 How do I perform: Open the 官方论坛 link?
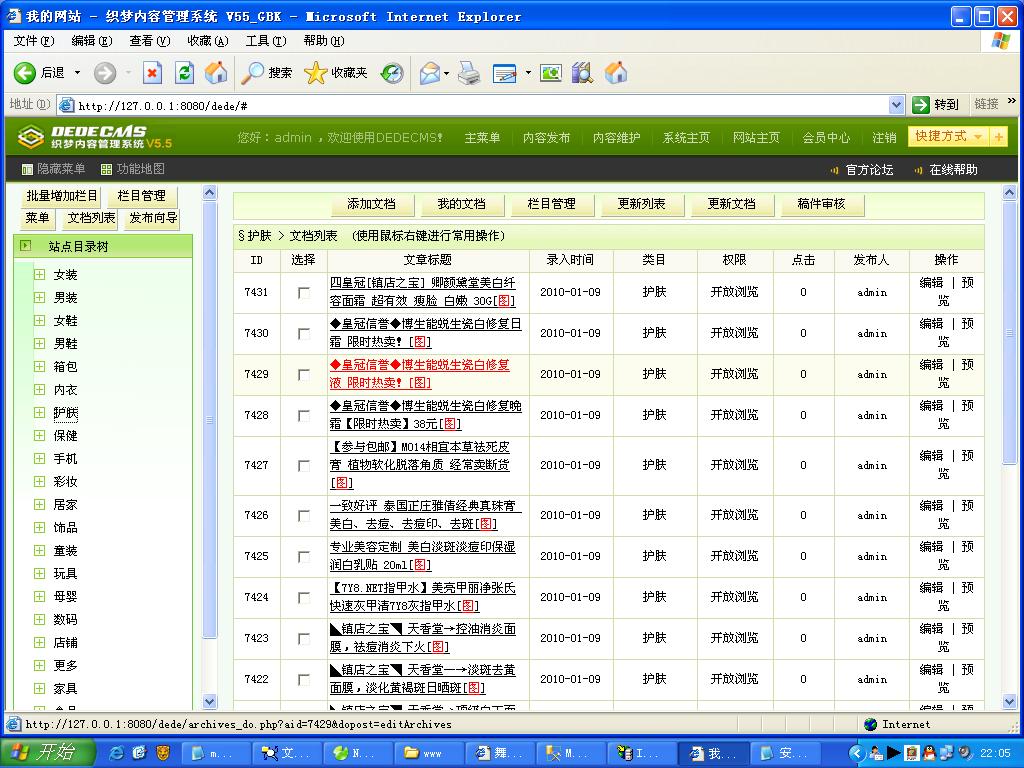[869, 170]
